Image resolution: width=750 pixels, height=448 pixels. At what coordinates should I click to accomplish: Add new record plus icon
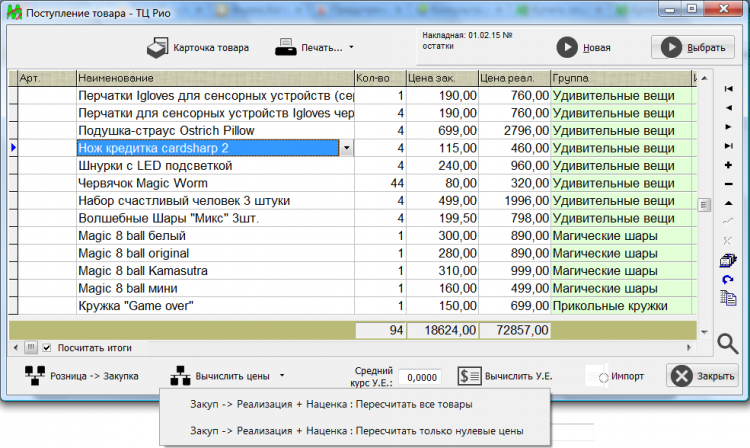tap(728, 165)
